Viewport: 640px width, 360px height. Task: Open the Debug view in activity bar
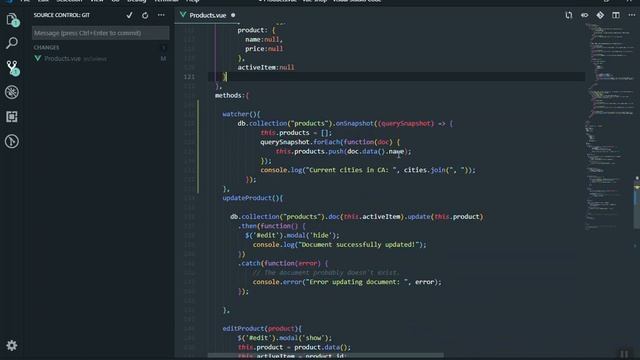click(12, 92)
